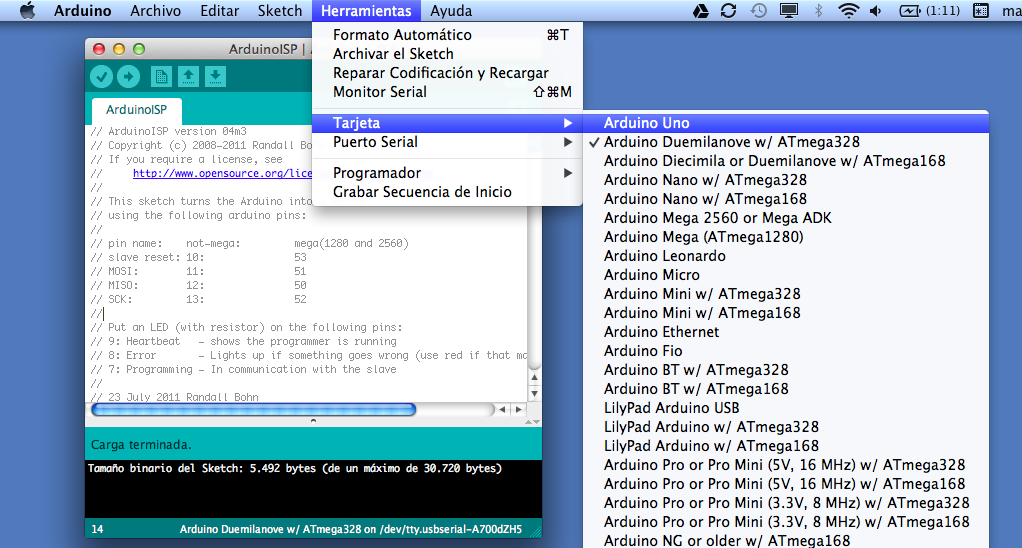Click Formato Automático menu entry
Image resolution: width=1022 pixels, height=548 pixels.
(447, 35)
